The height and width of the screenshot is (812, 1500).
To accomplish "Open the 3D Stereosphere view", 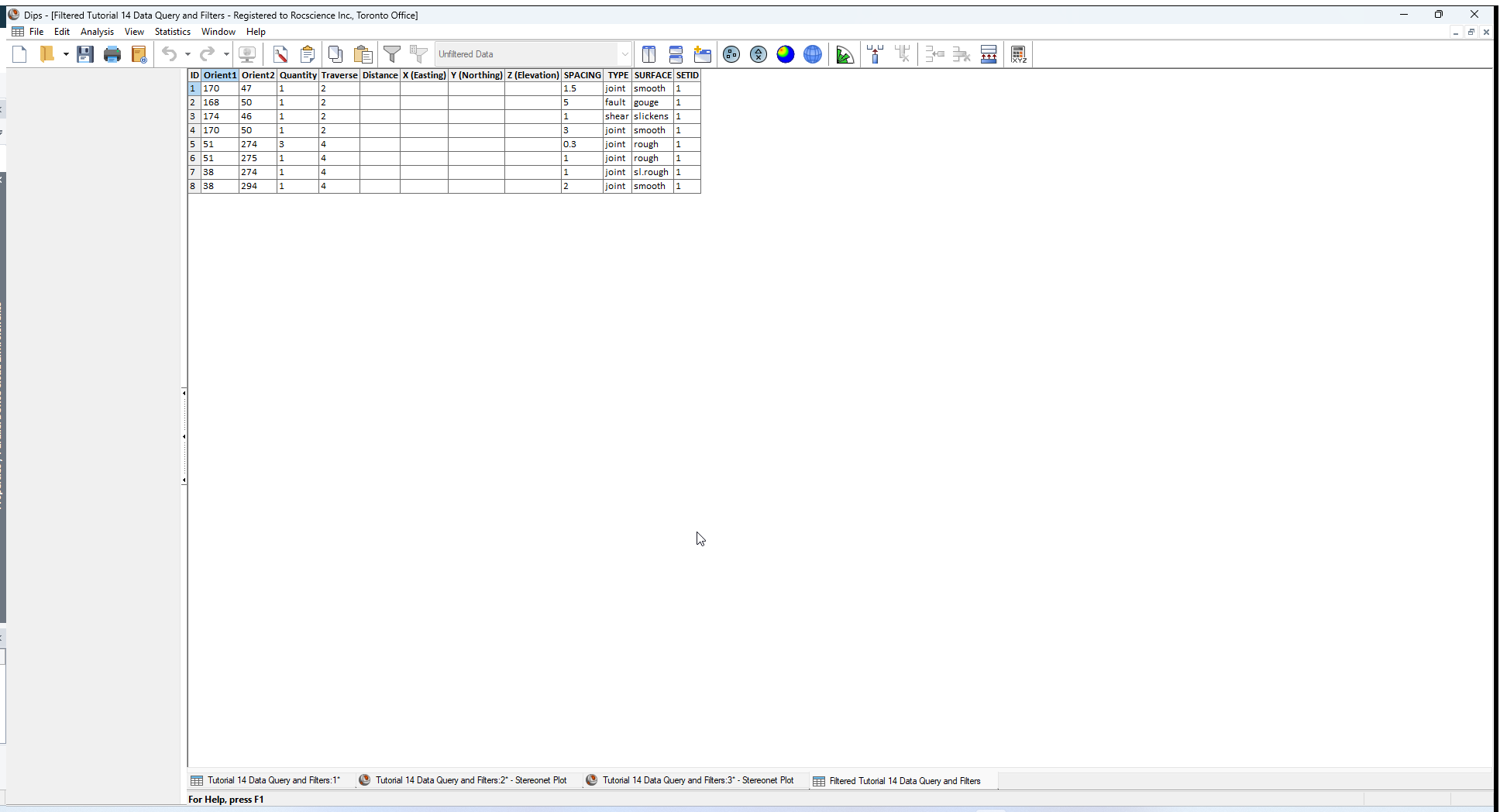I will (x=812, y=54).
